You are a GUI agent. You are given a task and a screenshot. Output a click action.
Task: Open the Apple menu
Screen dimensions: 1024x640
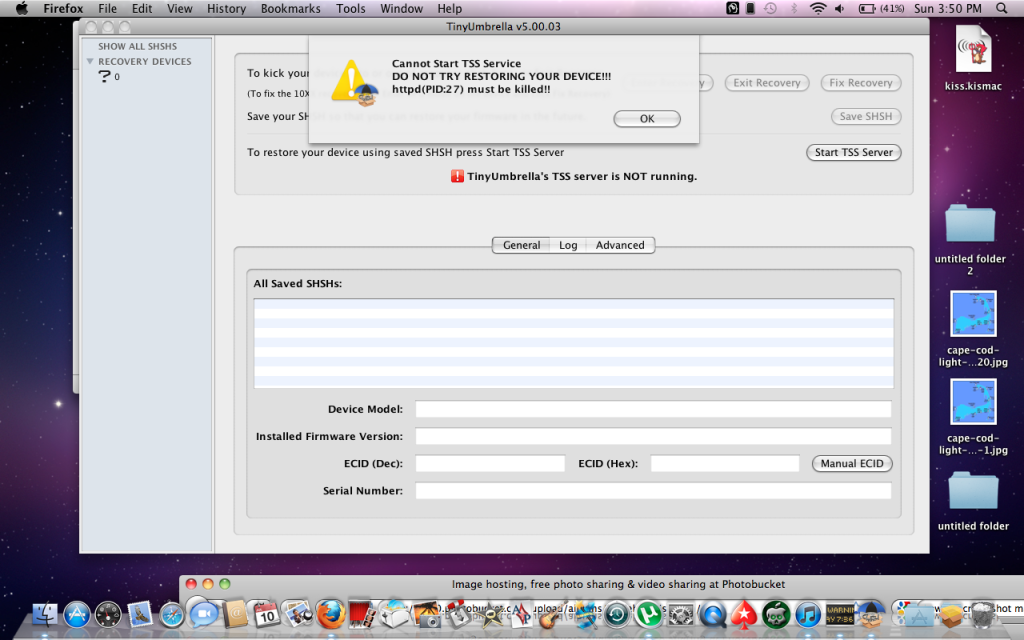22,8
